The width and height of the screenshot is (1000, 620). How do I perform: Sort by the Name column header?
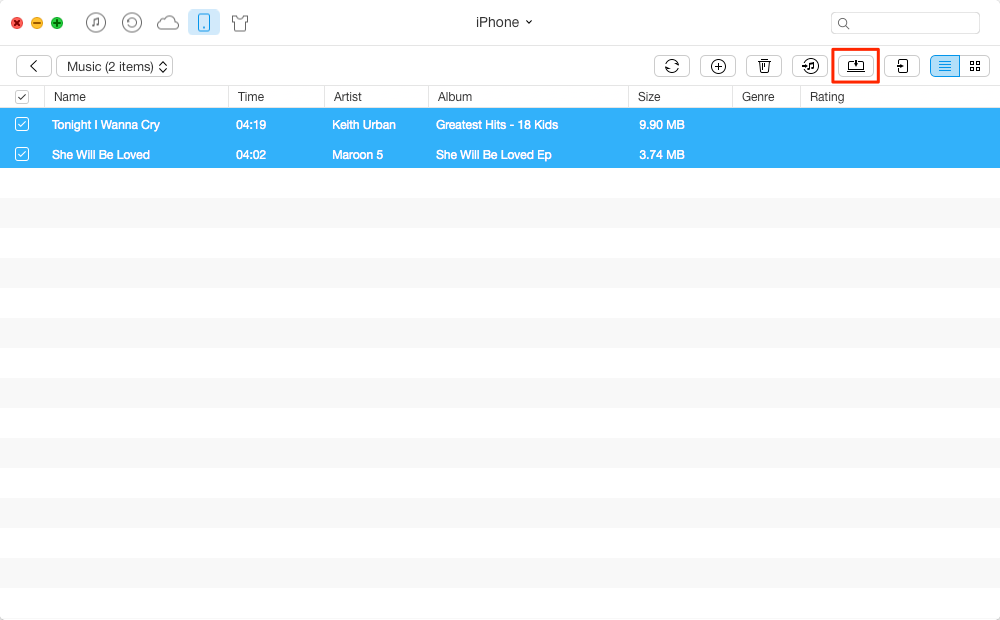[x=136, y=97]
